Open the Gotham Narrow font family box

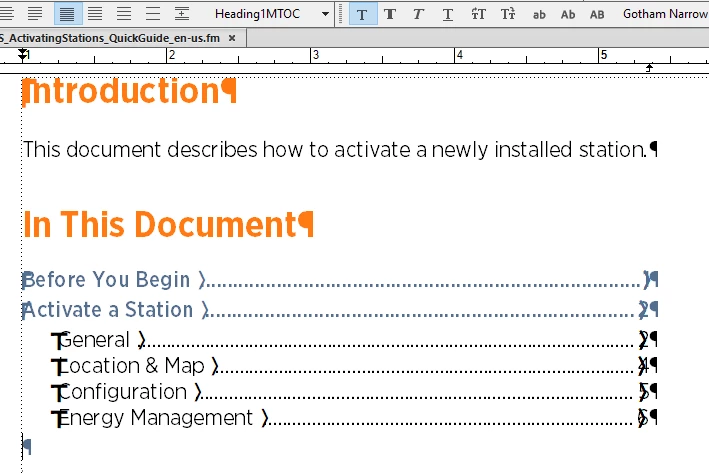[664, 14]
